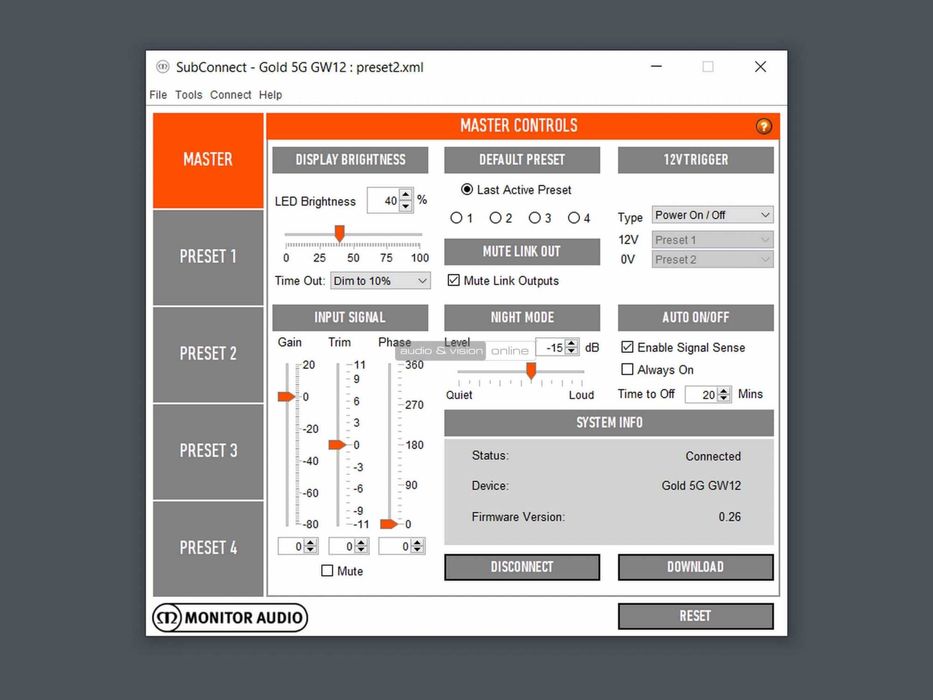This screenshot has width=933, height=700.
Task: Open the Time Out Dim to 10% dropdown
Action: [x=380, y=281]
